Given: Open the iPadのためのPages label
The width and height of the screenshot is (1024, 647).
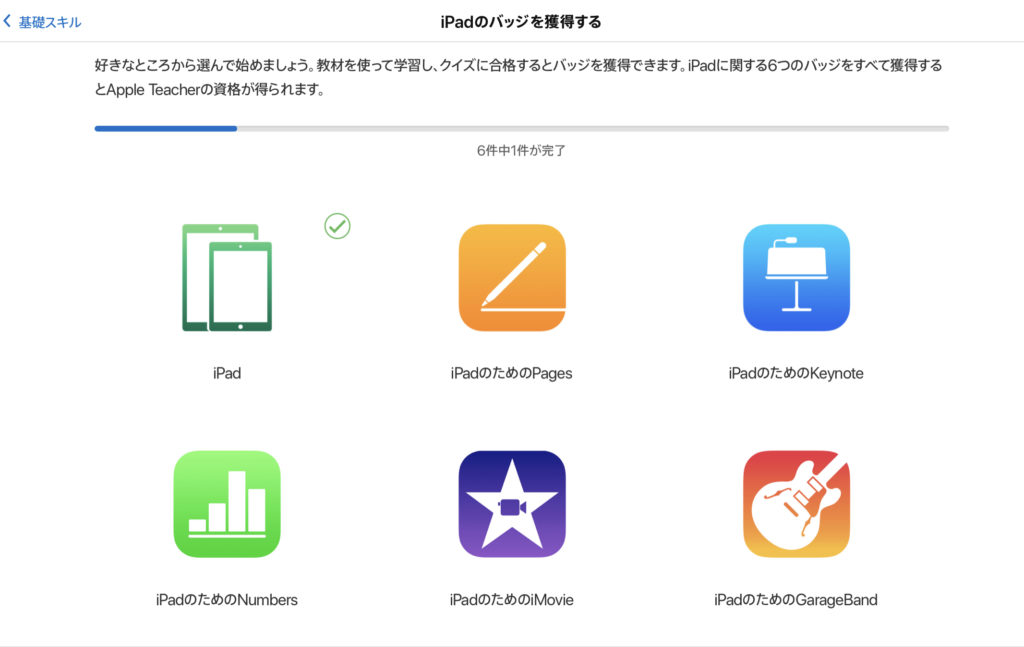Looking at the screenshot, I should [x=511, y=374].
